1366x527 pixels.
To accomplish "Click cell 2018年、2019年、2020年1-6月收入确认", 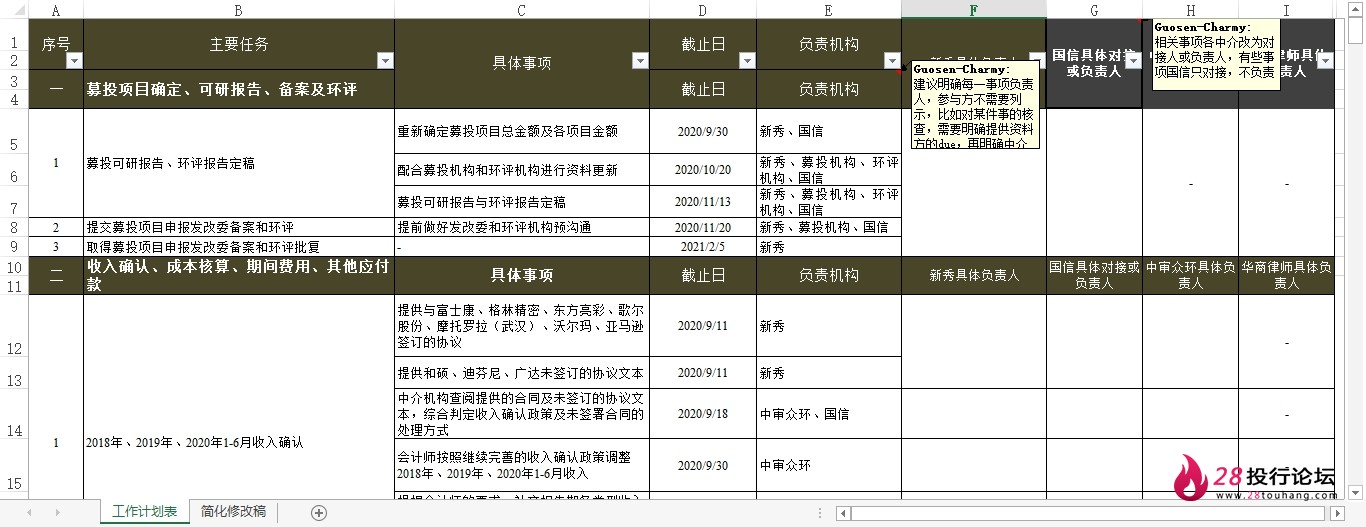I will pos(239,441).
